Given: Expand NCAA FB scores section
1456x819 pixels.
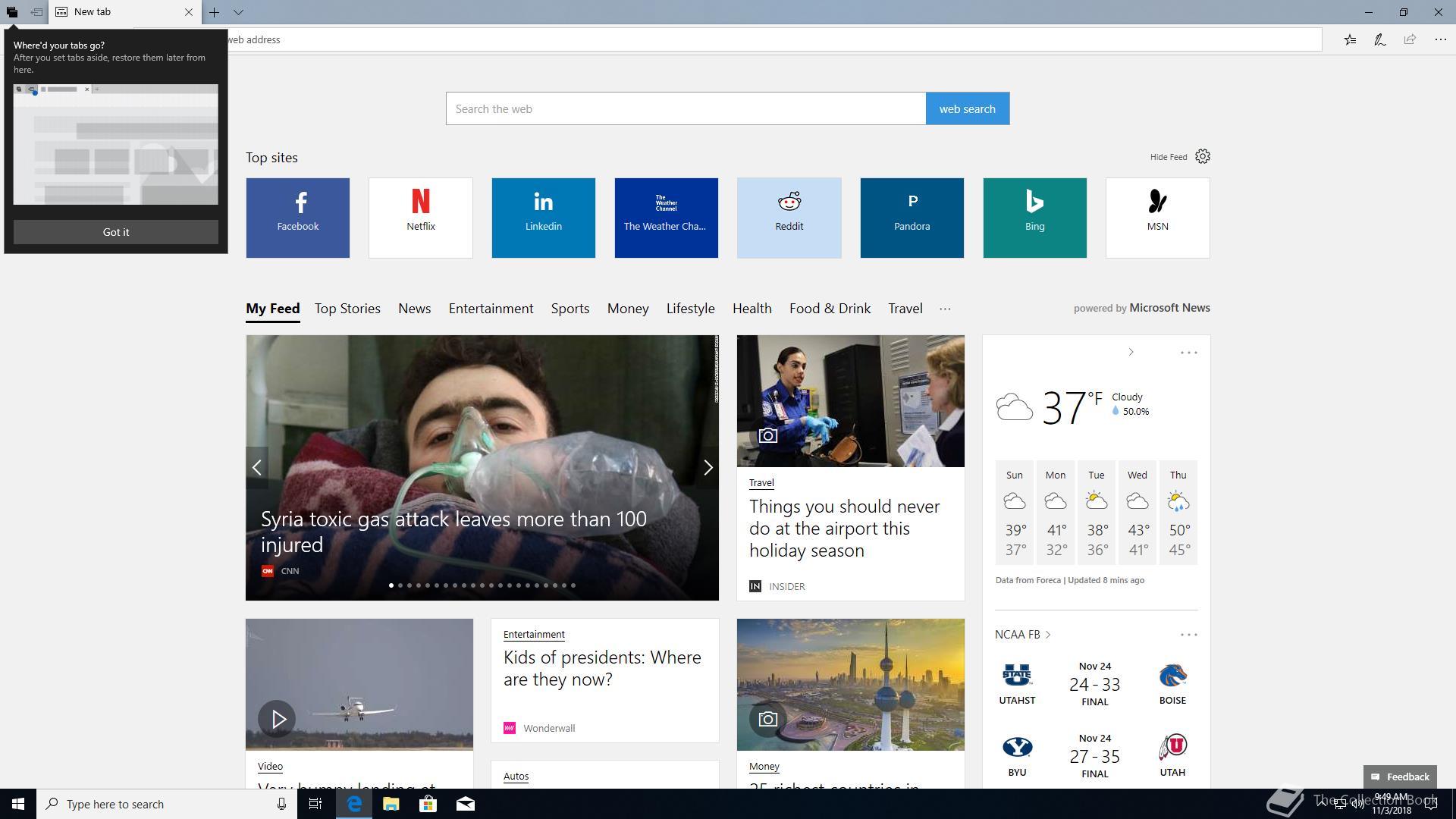Looking at the screenshot, I should [x=1023, y=635].
